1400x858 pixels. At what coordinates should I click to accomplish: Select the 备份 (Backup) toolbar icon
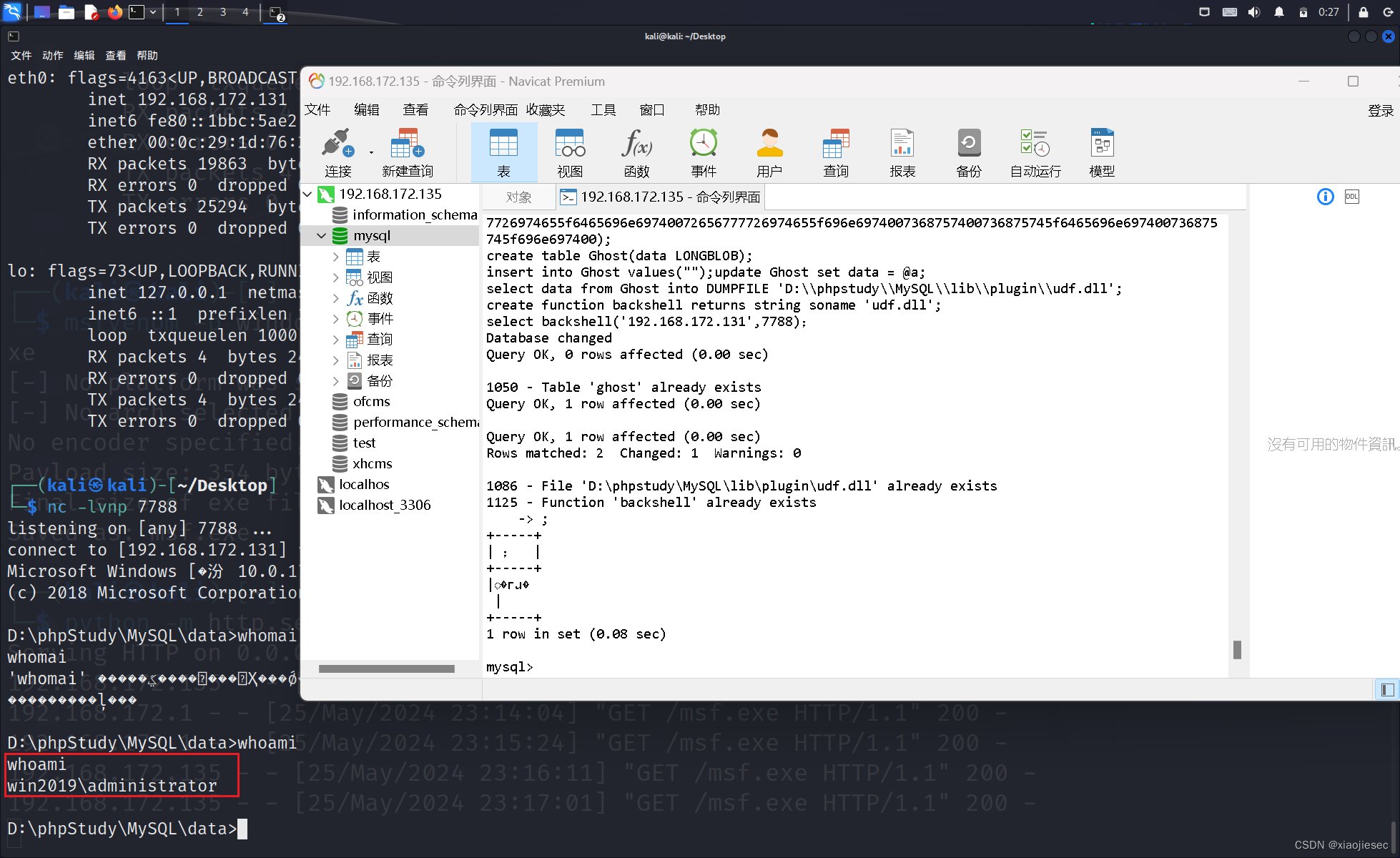[x=968, y=150]
